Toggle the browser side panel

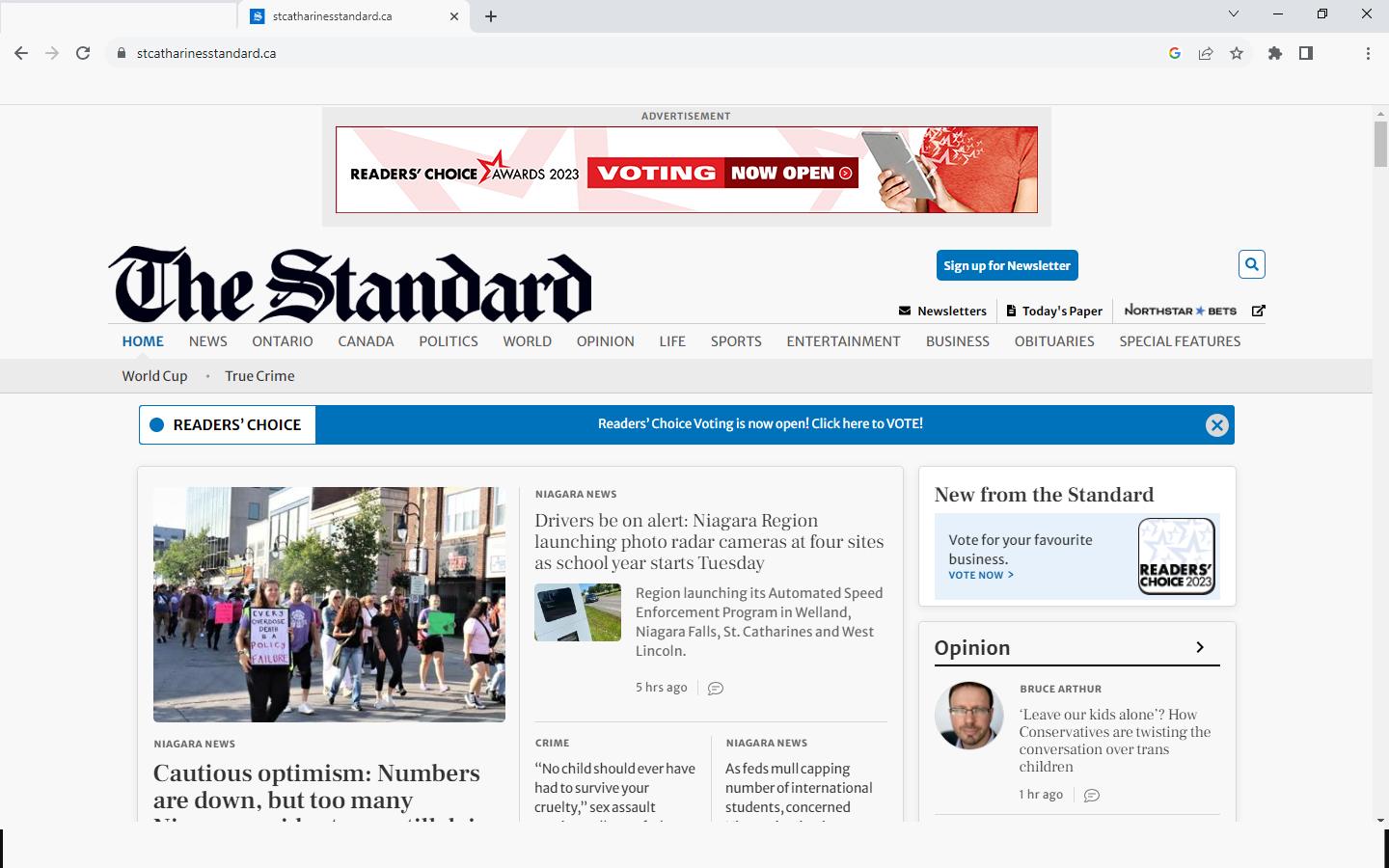click(x=1306, y=53)
